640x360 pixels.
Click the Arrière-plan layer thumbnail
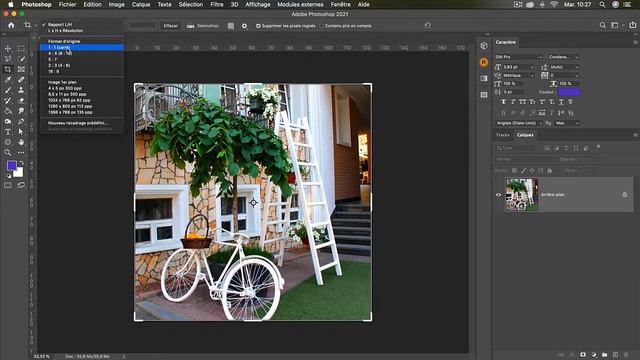pyautogui.click(x=522, y=194)
